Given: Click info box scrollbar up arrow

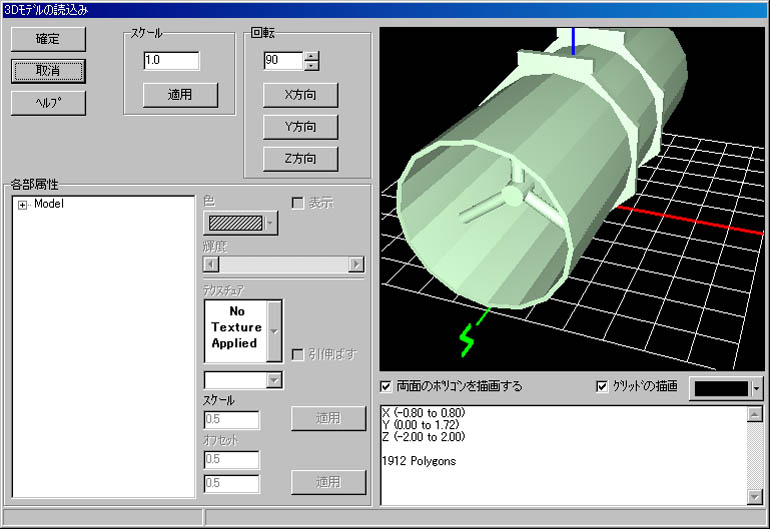Looking at the screenshot, I should (x=754, y=414).
